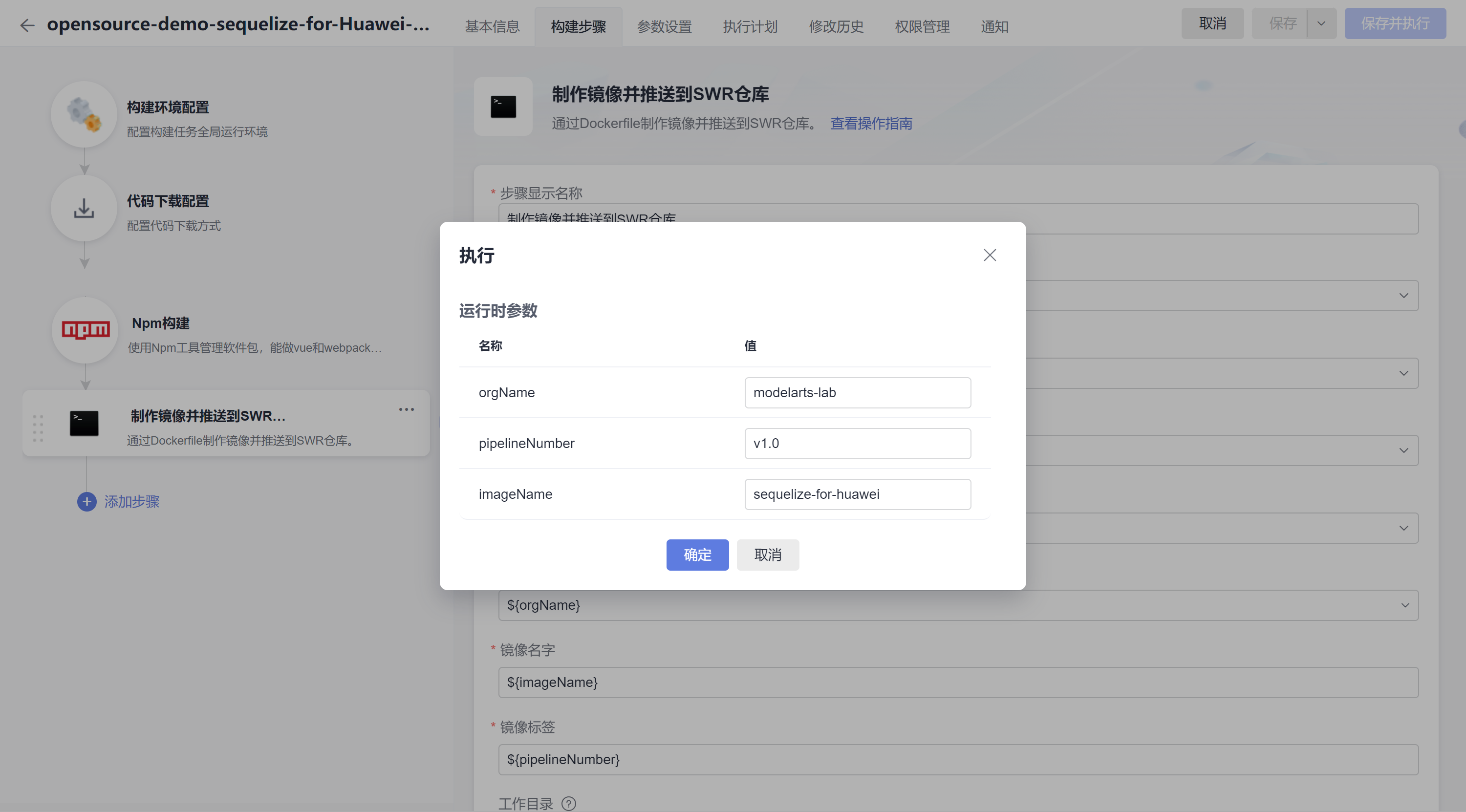Select the build environment gear icon
The width and height of the screenshot is (1466, 812).
point(84,114)
